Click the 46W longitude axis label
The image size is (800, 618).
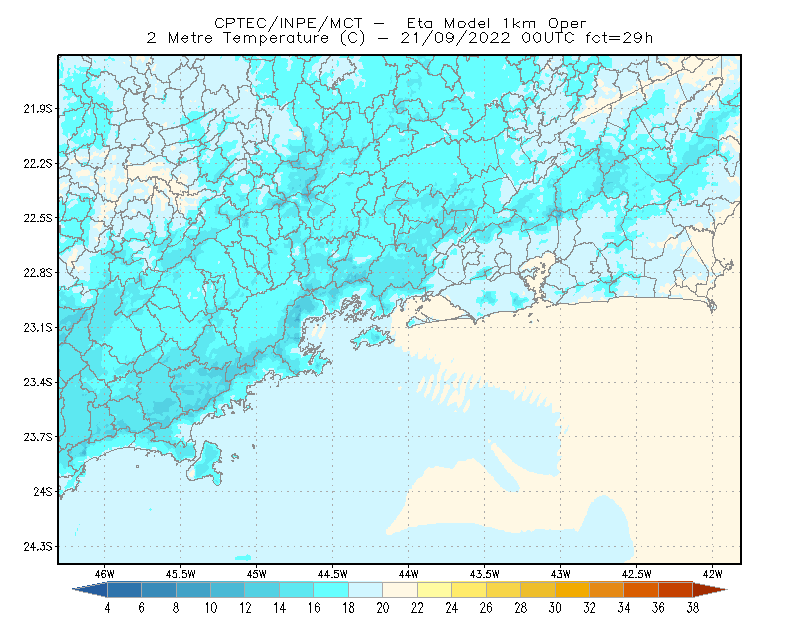pos(105,574)
